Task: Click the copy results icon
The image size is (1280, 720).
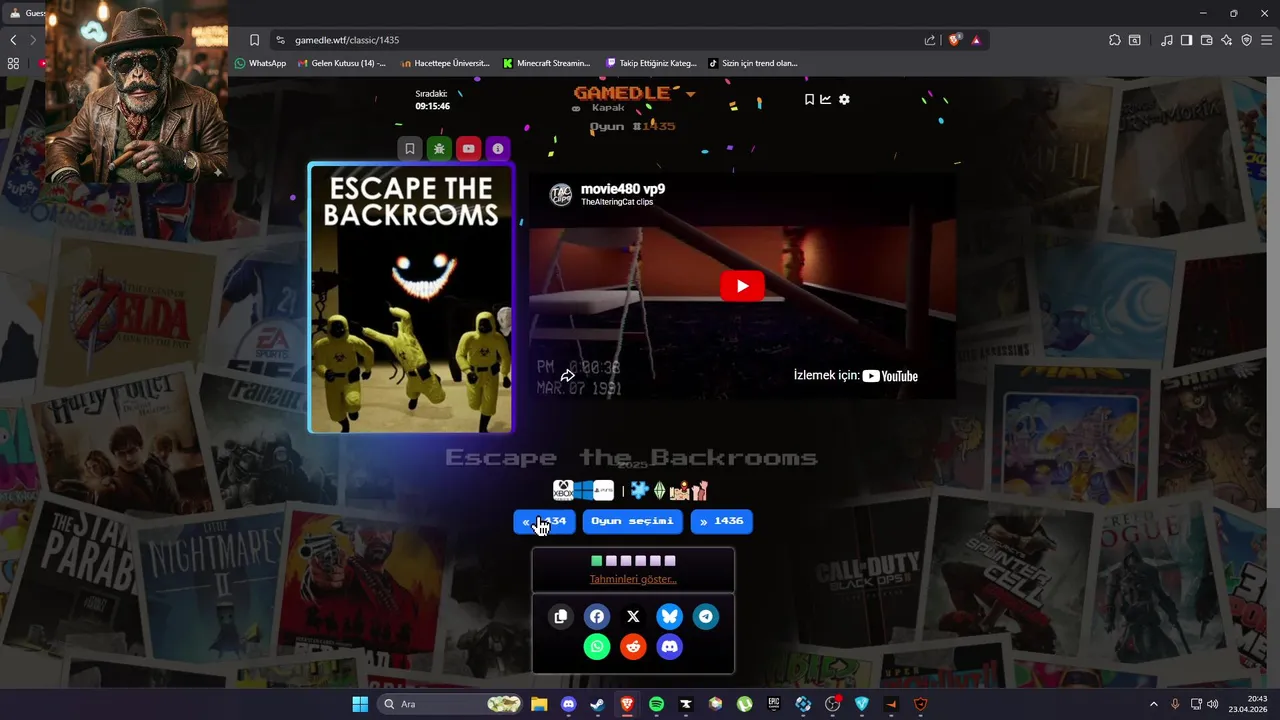Action: (x=560, y=617)
